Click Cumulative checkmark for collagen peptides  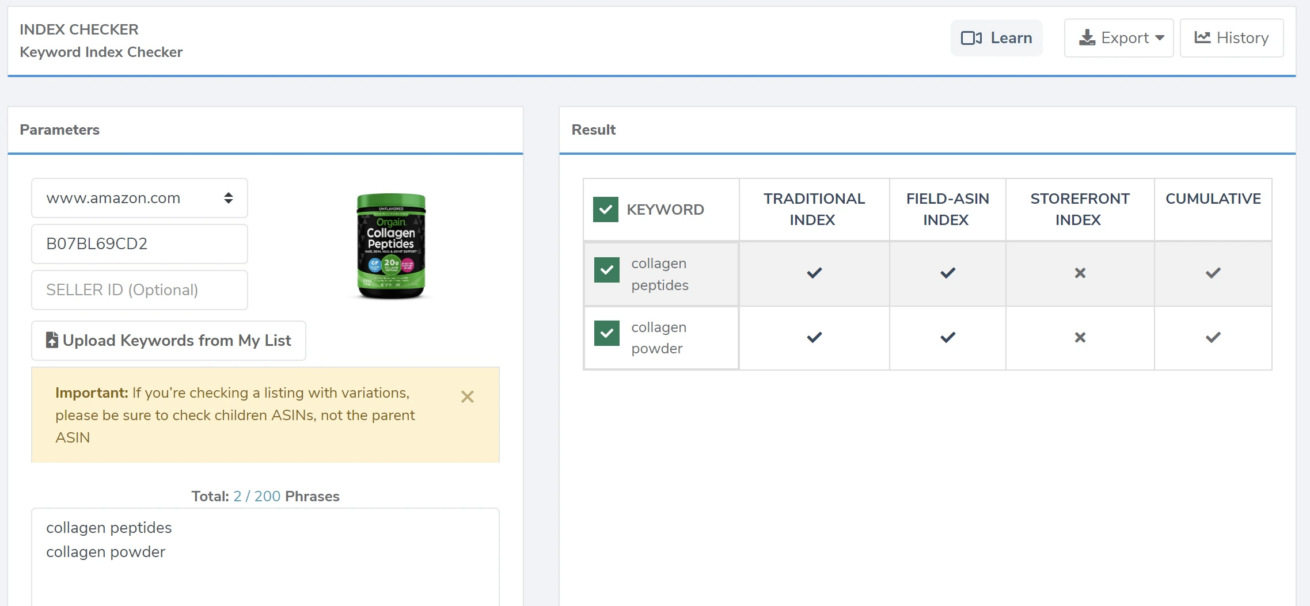tap(1213, 273)
